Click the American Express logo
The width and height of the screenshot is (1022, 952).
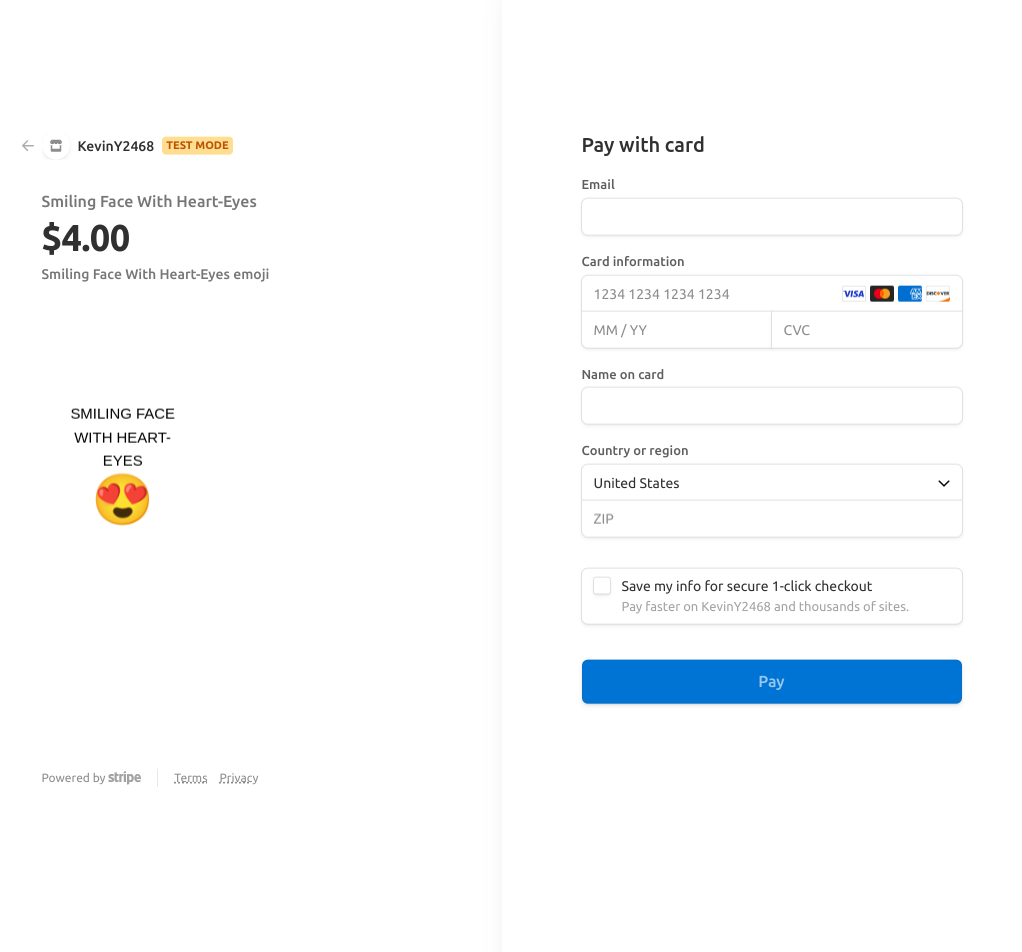[909, 294]
